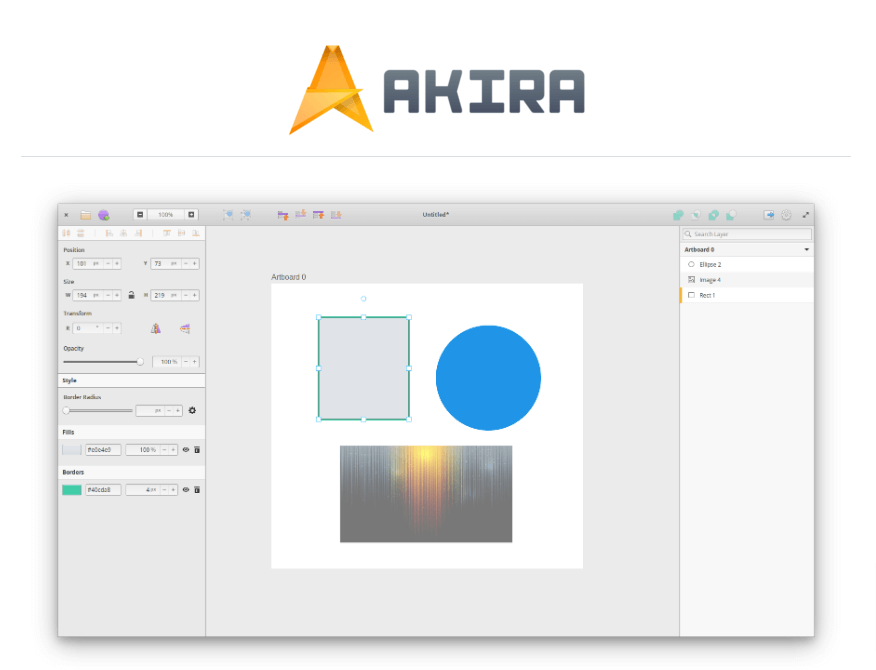
Task: Open a file with the folder icon
Action: pyautogui.click(x=85, y=215)
